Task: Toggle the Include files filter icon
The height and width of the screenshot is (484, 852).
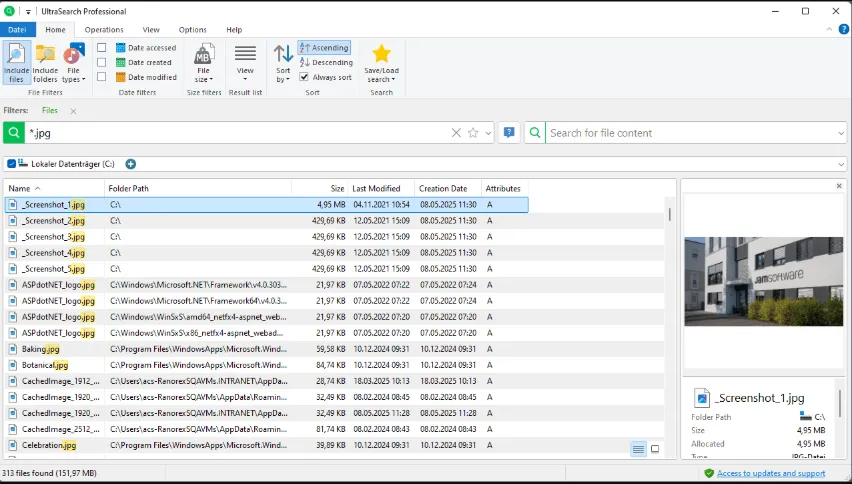Action: (16, 62)
